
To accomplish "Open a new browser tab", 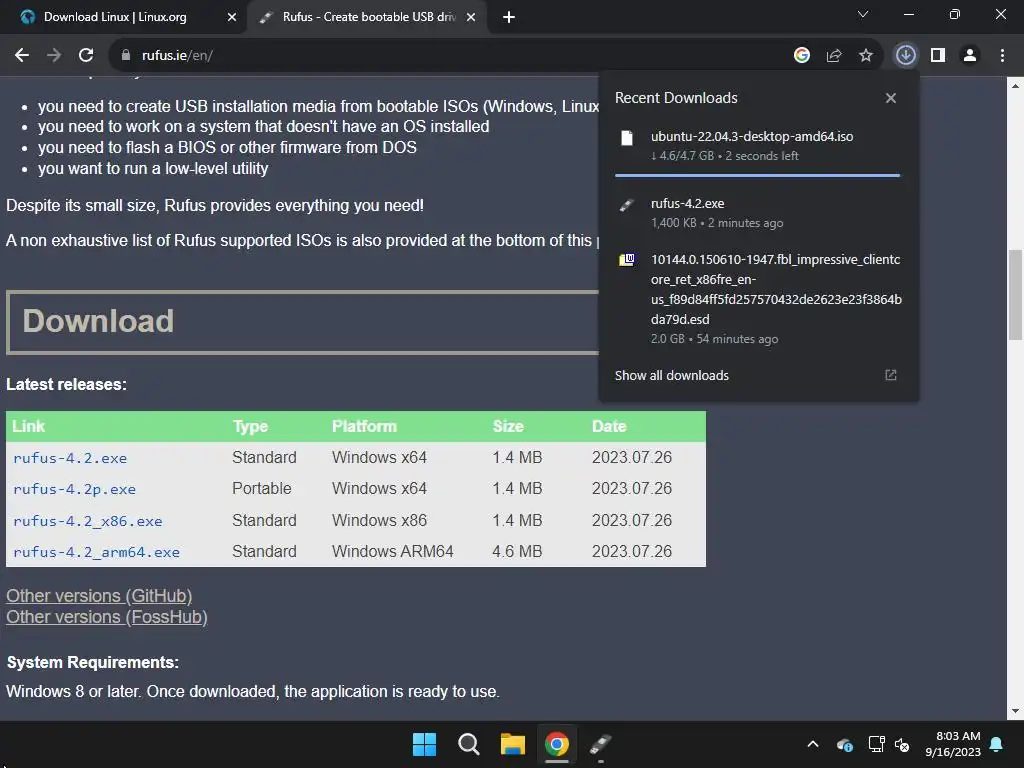I will [x=509, y=18].
